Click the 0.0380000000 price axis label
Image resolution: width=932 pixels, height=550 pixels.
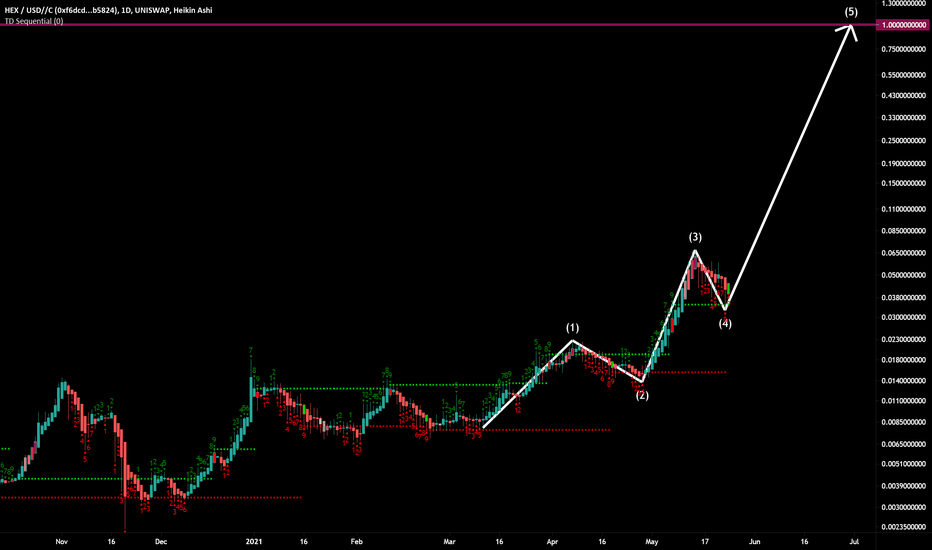[903, 298]
